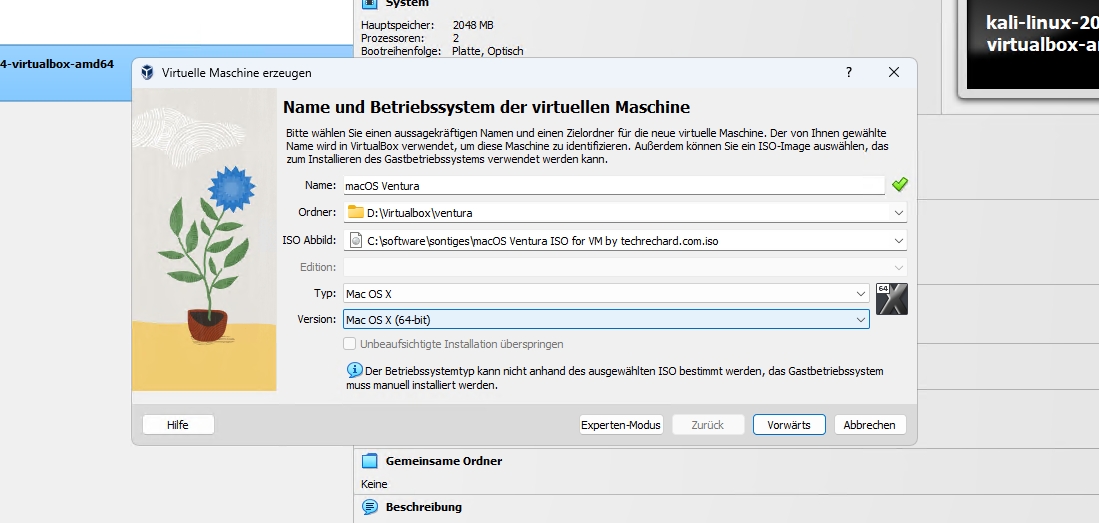
Task: Click the VirtualBox cube icon in dialog title
Action: pos(147,72)
